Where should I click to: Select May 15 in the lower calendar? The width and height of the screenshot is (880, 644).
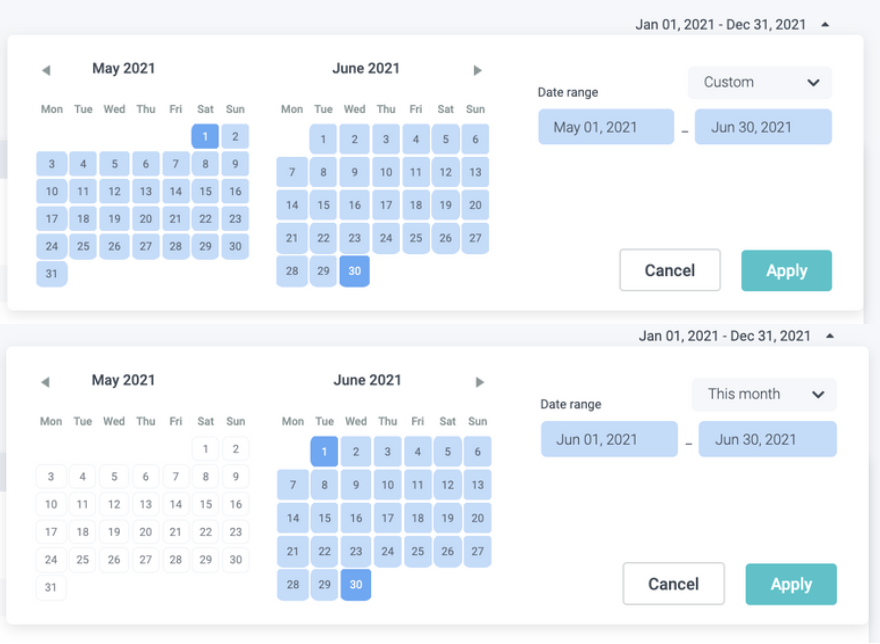click(x=205, y=505)
